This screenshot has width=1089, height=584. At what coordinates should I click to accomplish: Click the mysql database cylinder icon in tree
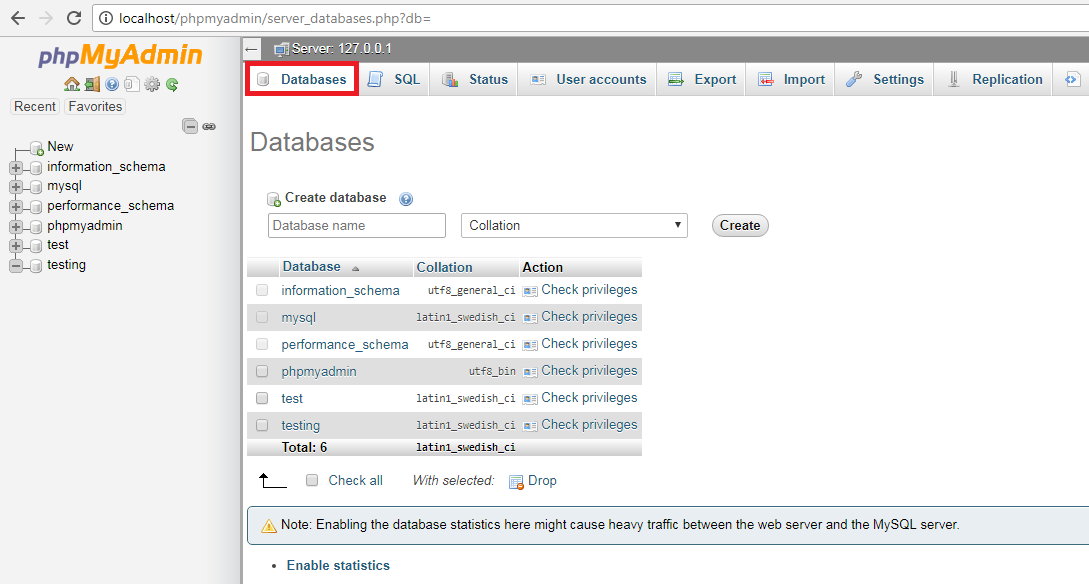pyautogui.click(x=36, y=187)
